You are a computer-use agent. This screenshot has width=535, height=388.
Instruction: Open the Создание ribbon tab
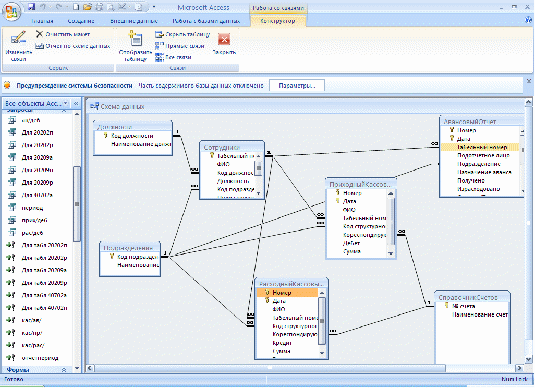pos(81,21)
